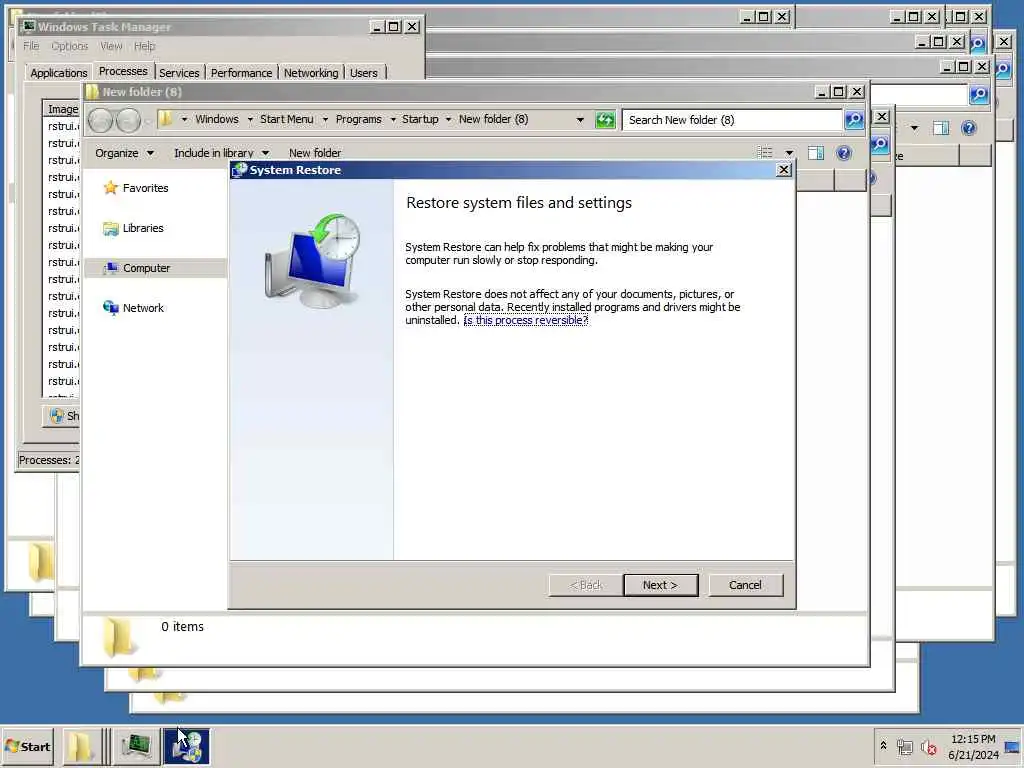This screenshot has width=1024, height=768.
Task: Switch to Networking tab in Task Manager
Action: pos(311,72)
